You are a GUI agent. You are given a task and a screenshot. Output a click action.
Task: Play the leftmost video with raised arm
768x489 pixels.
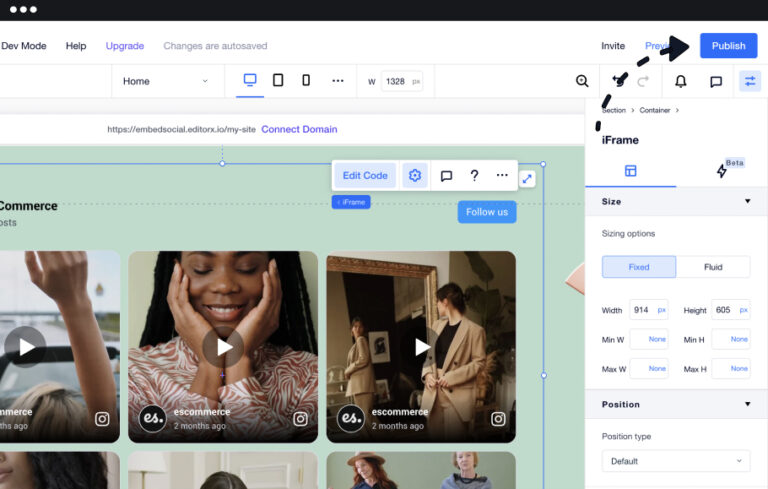coord(24,347)
